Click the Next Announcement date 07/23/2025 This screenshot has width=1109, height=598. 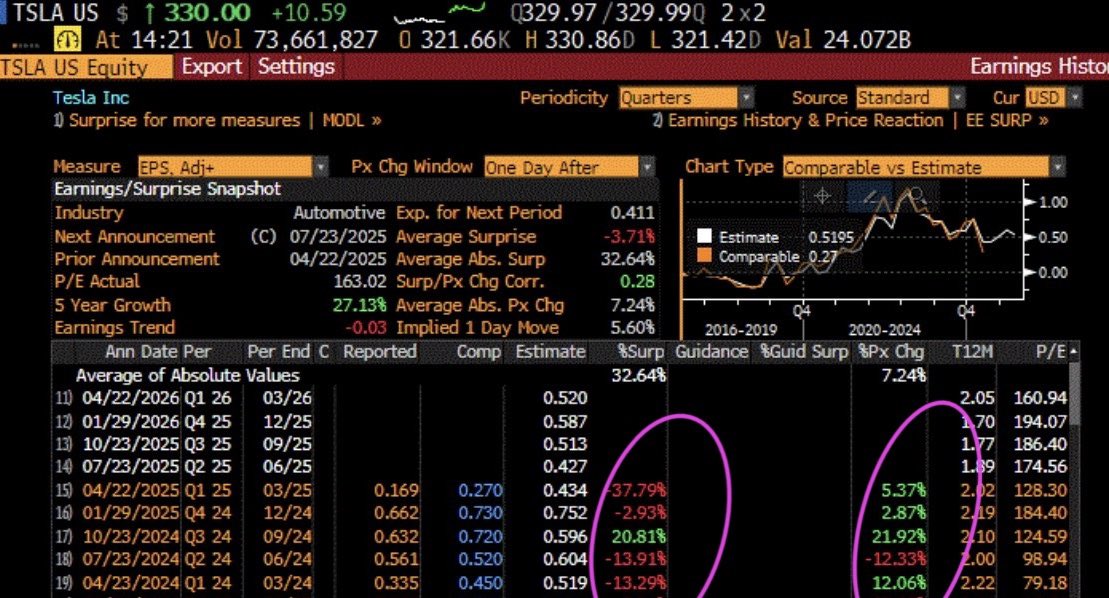tap(337, 236)
